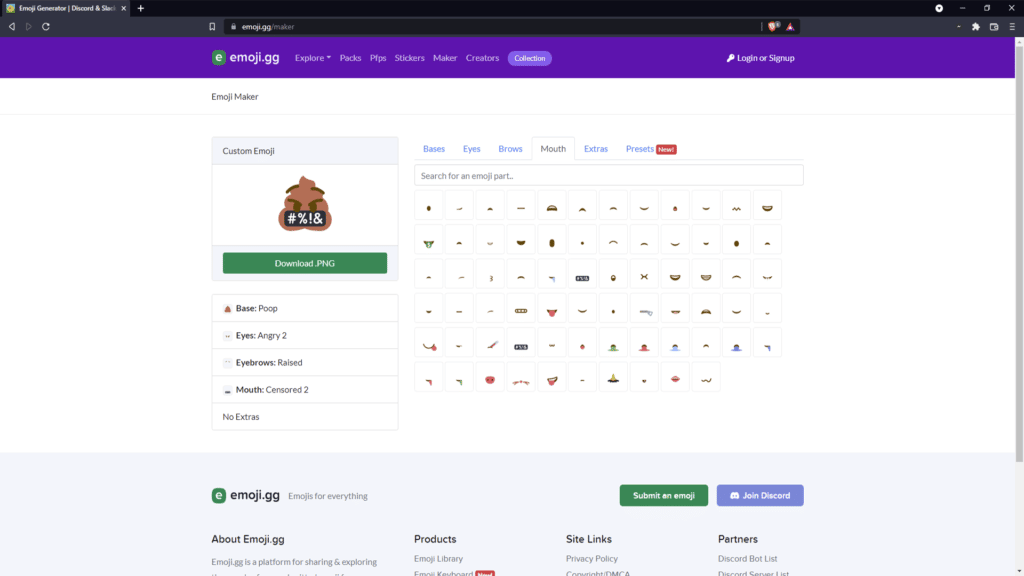Open the Emoji Library footer link
Image resolution: width=1024 pixels, height=576 pixels.
(x=438, y=558)
